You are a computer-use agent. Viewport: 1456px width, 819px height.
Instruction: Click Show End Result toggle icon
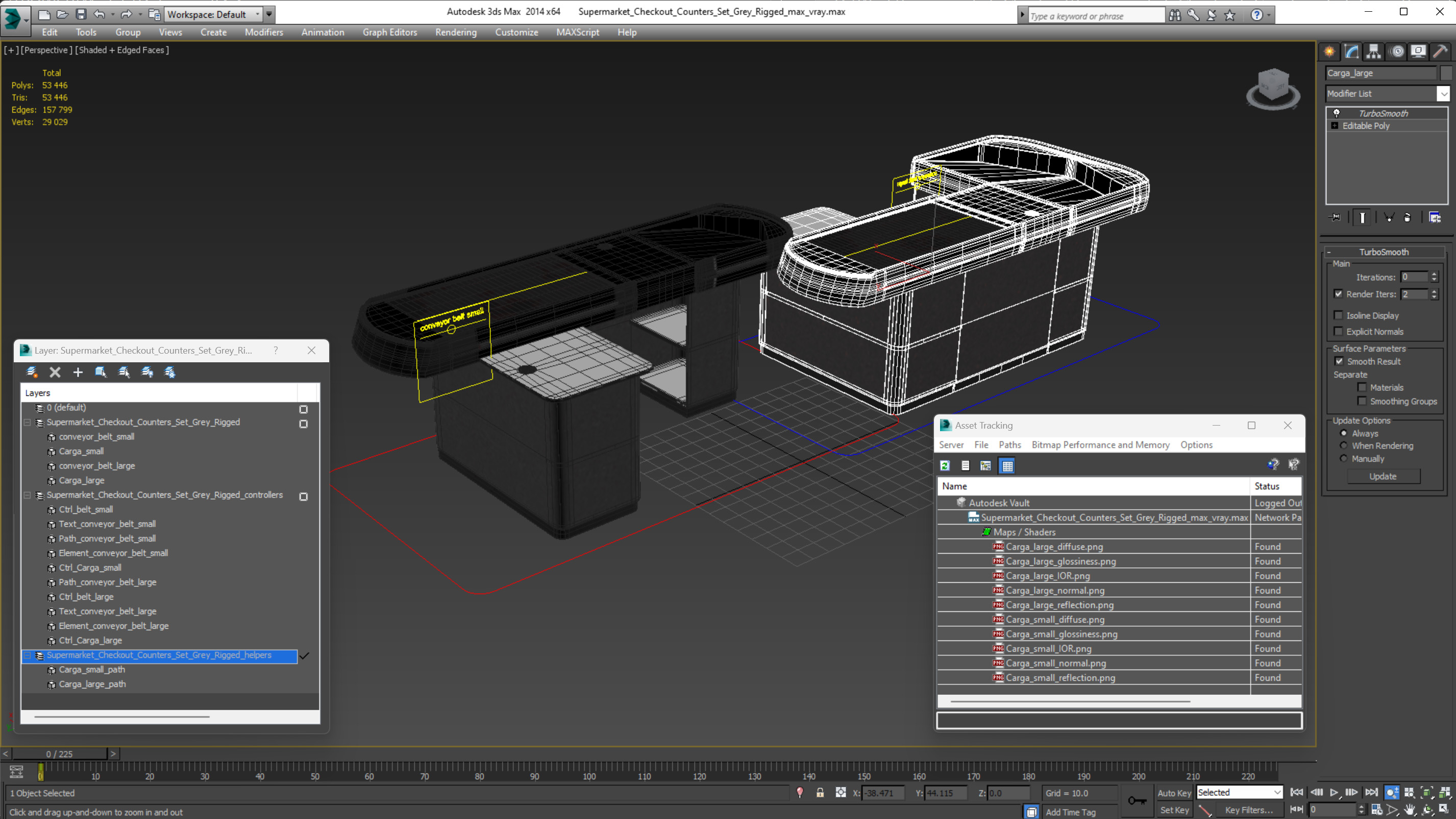1362,217
